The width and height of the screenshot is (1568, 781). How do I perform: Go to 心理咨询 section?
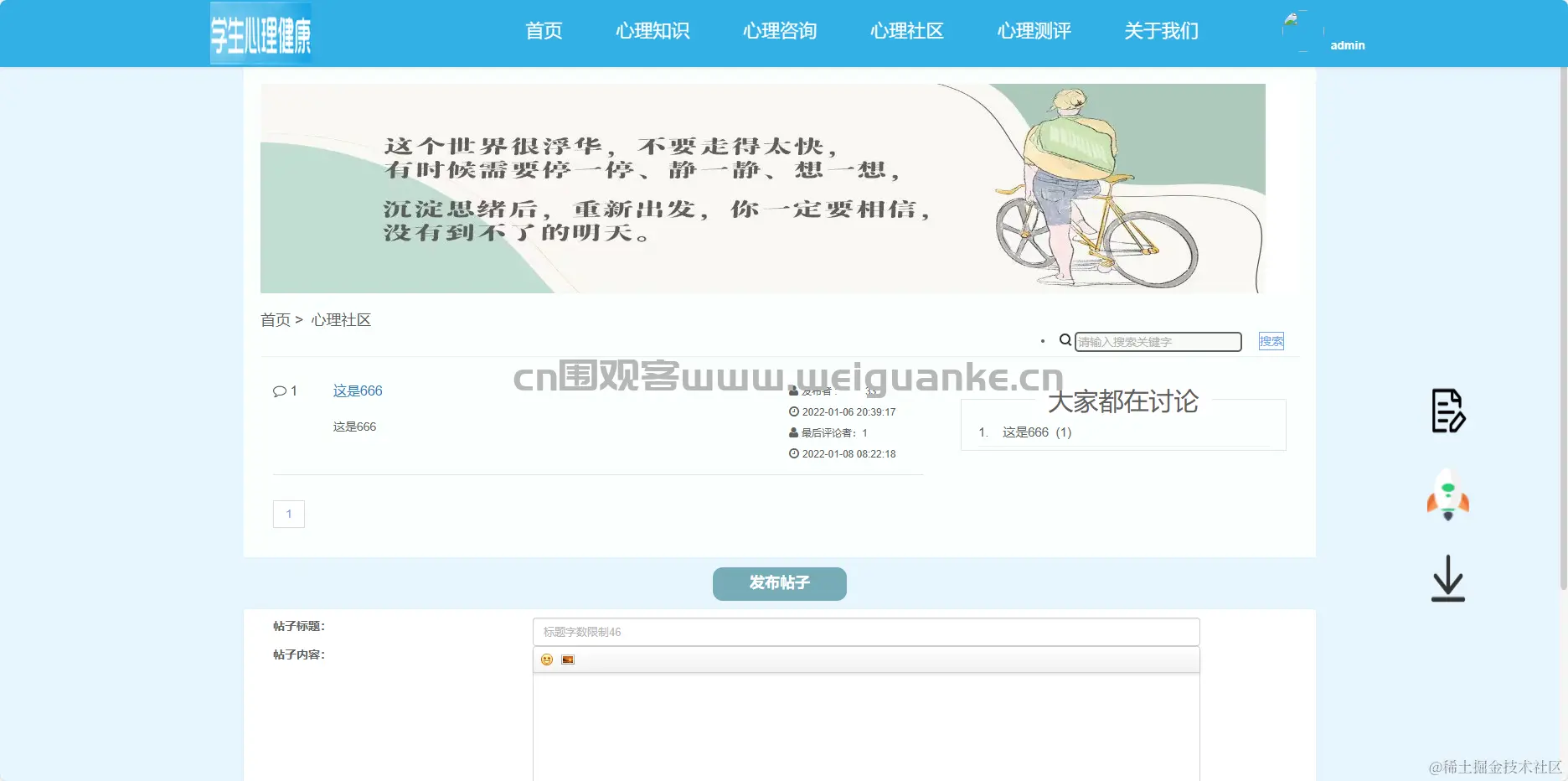tap(780, 31)
